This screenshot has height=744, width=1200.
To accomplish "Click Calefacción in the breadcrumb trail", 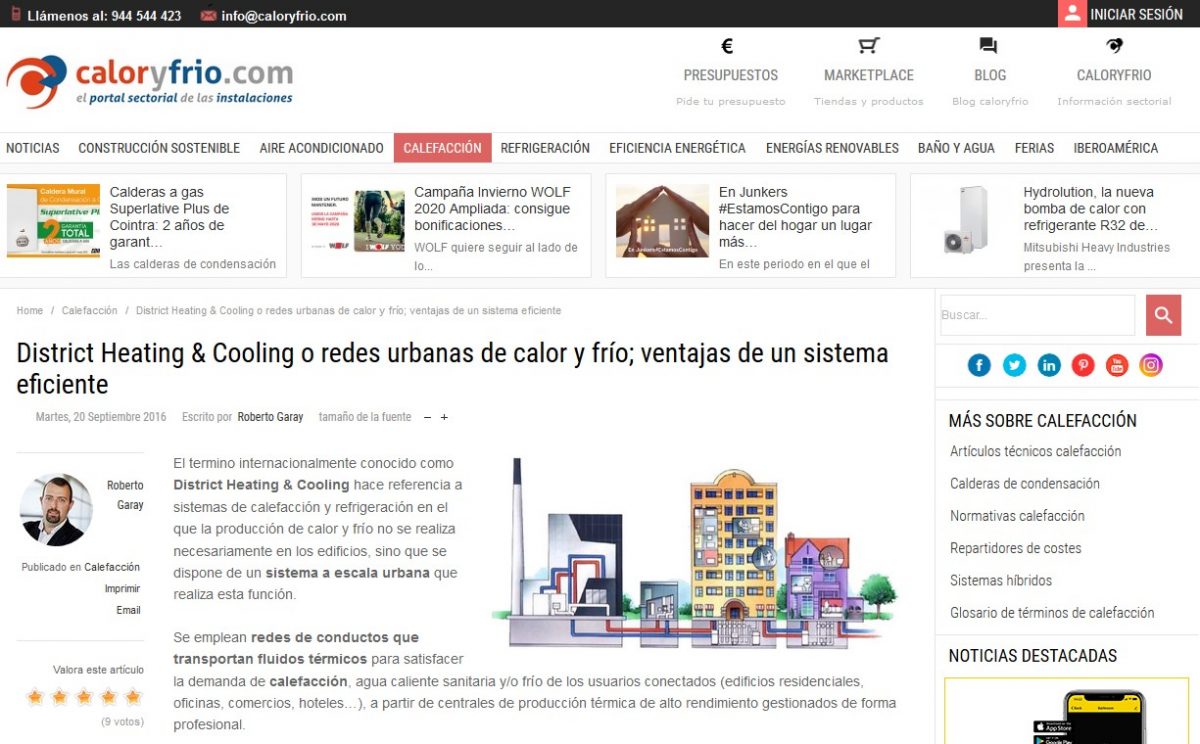I will click(89, 311).
